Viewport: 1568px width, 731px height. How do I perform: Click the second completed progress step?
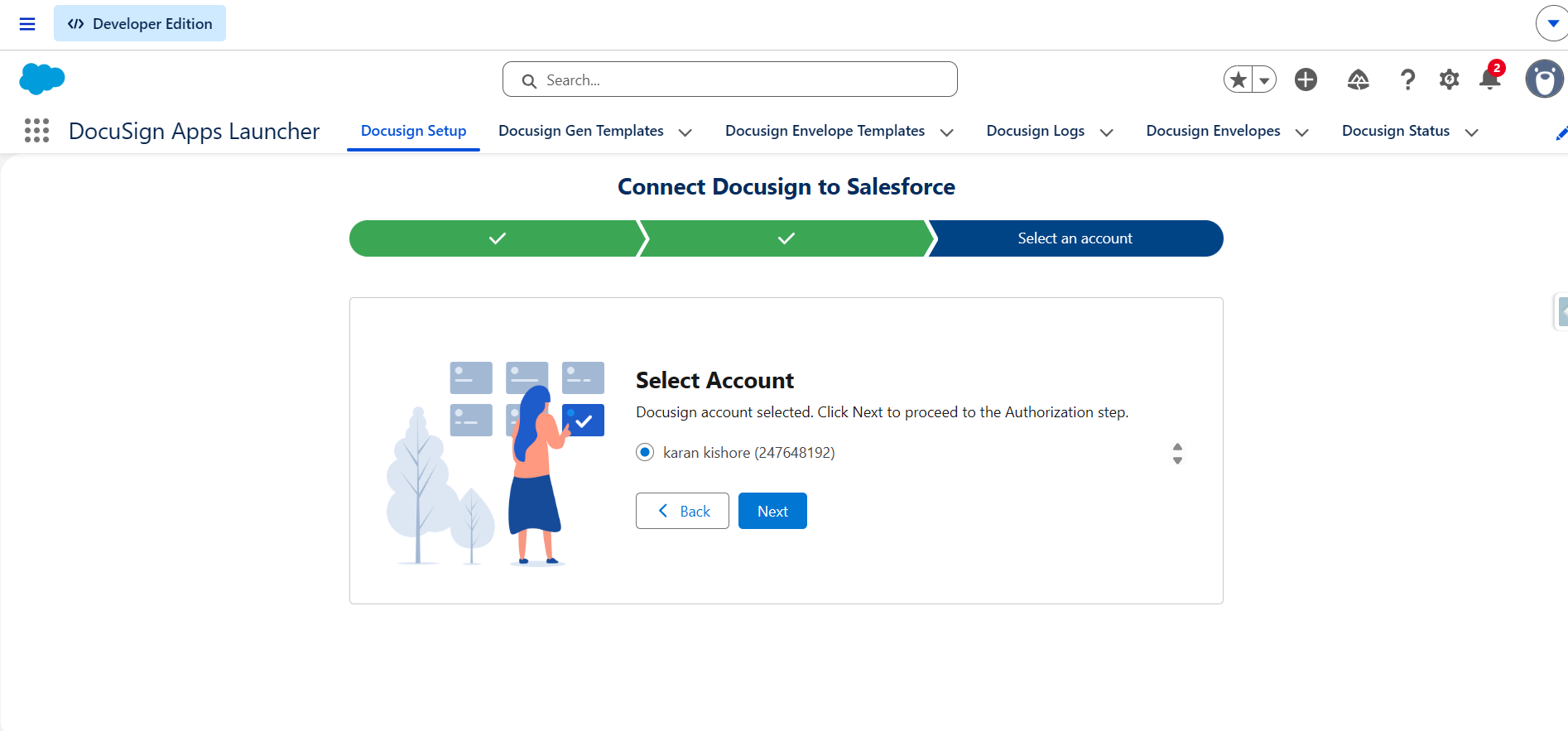pos(786,238)
